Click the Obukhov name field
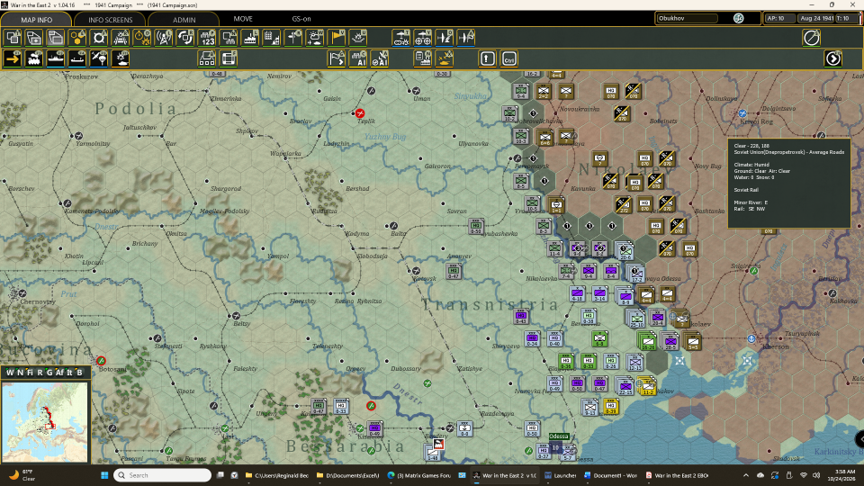This screenshot has height=486, width=864. coord(688,18)
